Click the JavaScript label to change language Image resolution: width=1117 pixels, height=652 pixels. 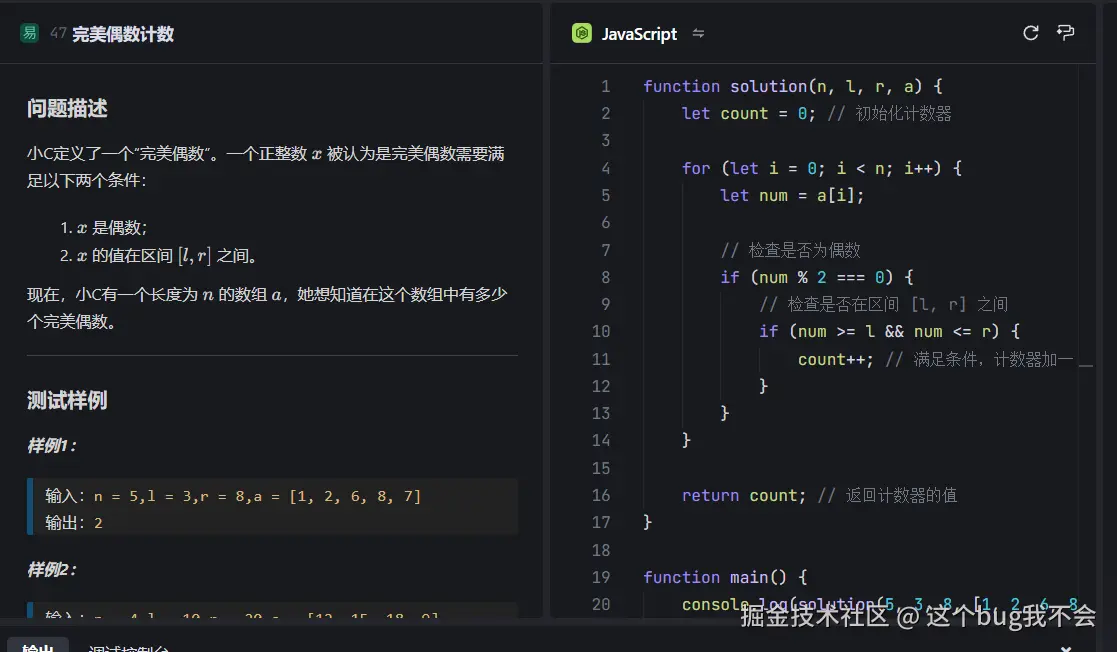coord(637,33)
